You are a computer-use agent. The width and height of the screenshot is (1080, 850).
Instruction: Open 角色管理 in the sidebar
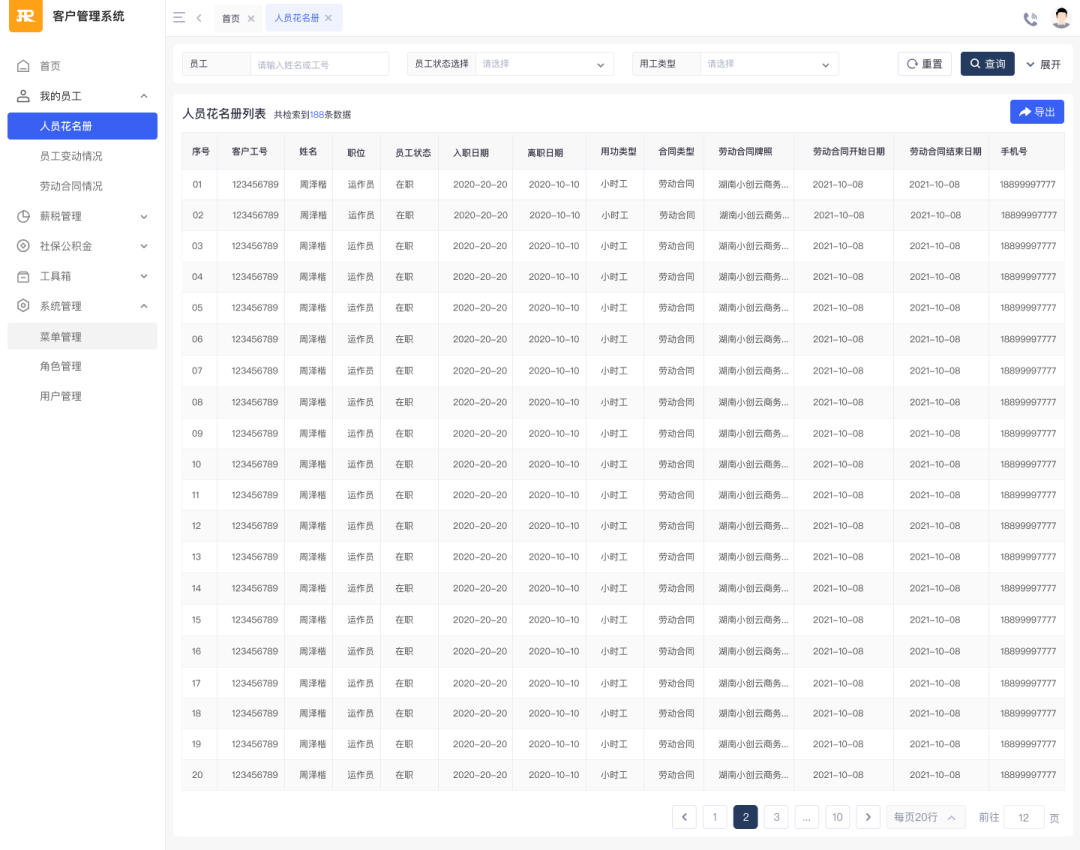click(61, 366)
